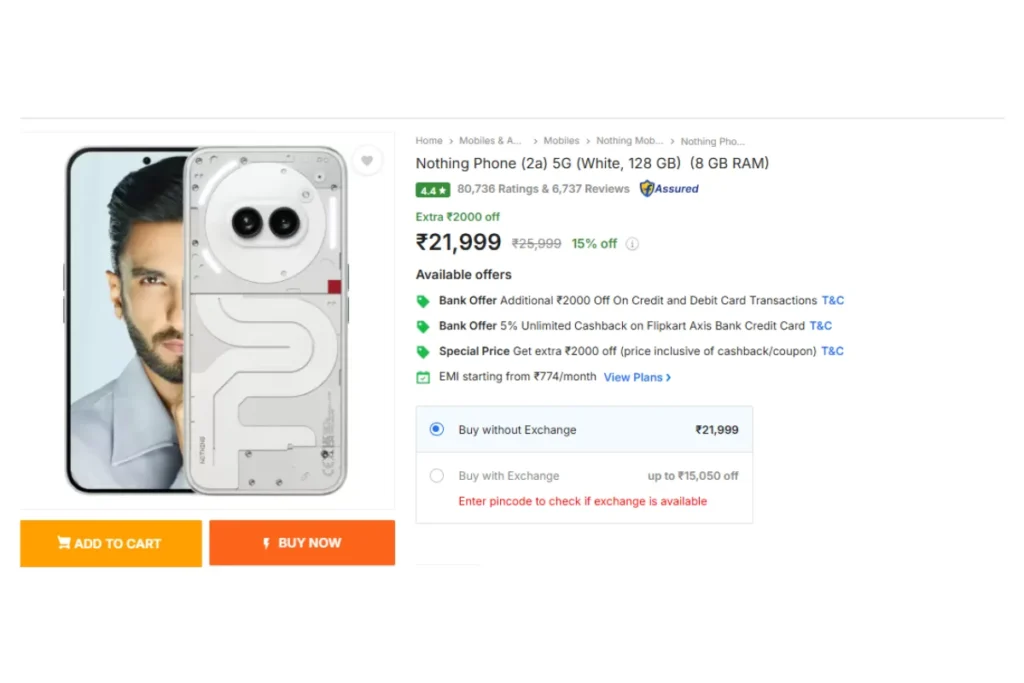
Task: Open Mobiles breadcrumb link
Action: point(561,140)
